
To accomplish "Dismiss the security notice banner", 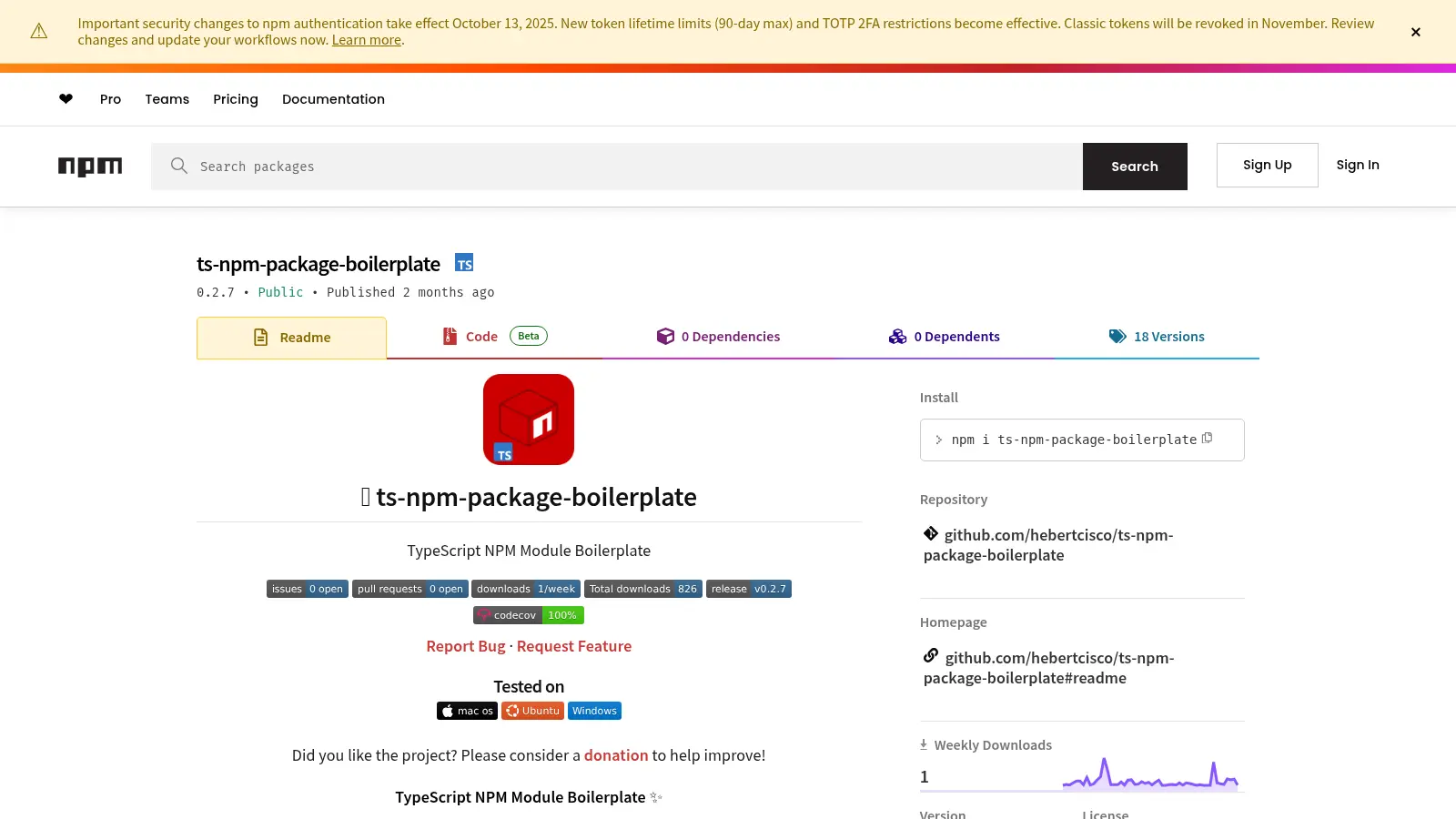I will [x=1416, y=32].
